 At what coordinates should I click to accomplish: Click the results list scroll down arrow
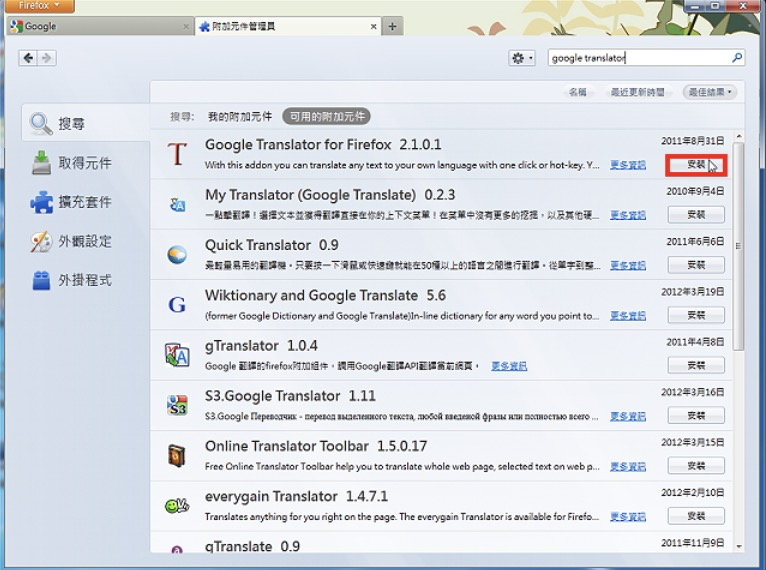pyautogui.click(x=739, y=547)
